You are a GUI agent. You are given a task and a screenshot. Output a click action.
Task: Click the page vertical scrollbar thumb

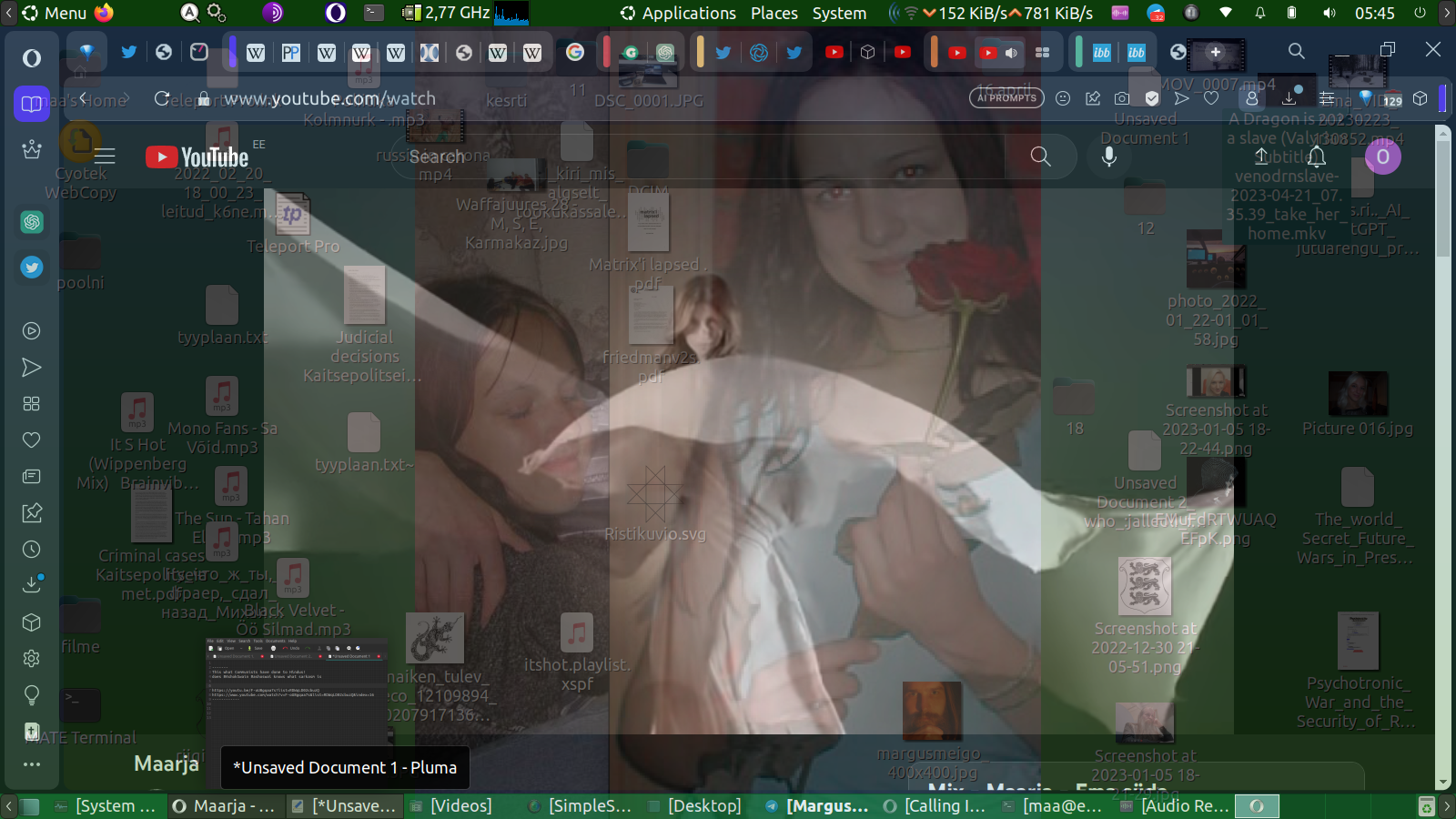click(1442, 200)
